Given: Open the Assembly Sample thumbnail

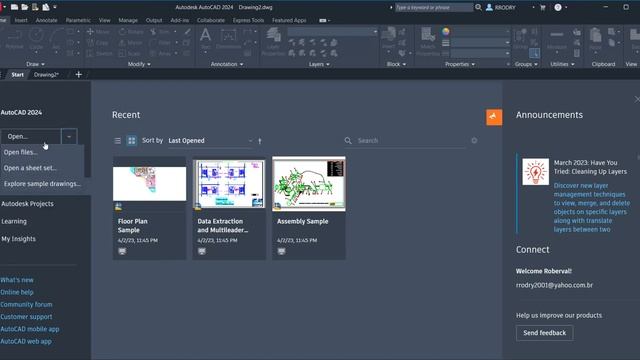Looking at the screenshot, I should [309, 184].
